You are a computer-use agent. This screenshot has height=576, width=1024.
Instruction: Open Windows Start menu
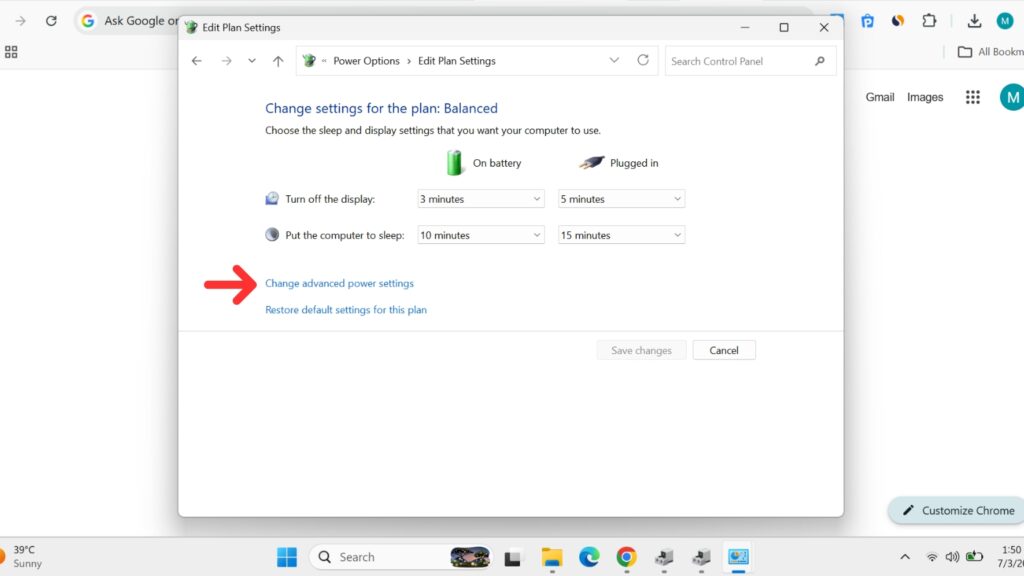(287, 557)
